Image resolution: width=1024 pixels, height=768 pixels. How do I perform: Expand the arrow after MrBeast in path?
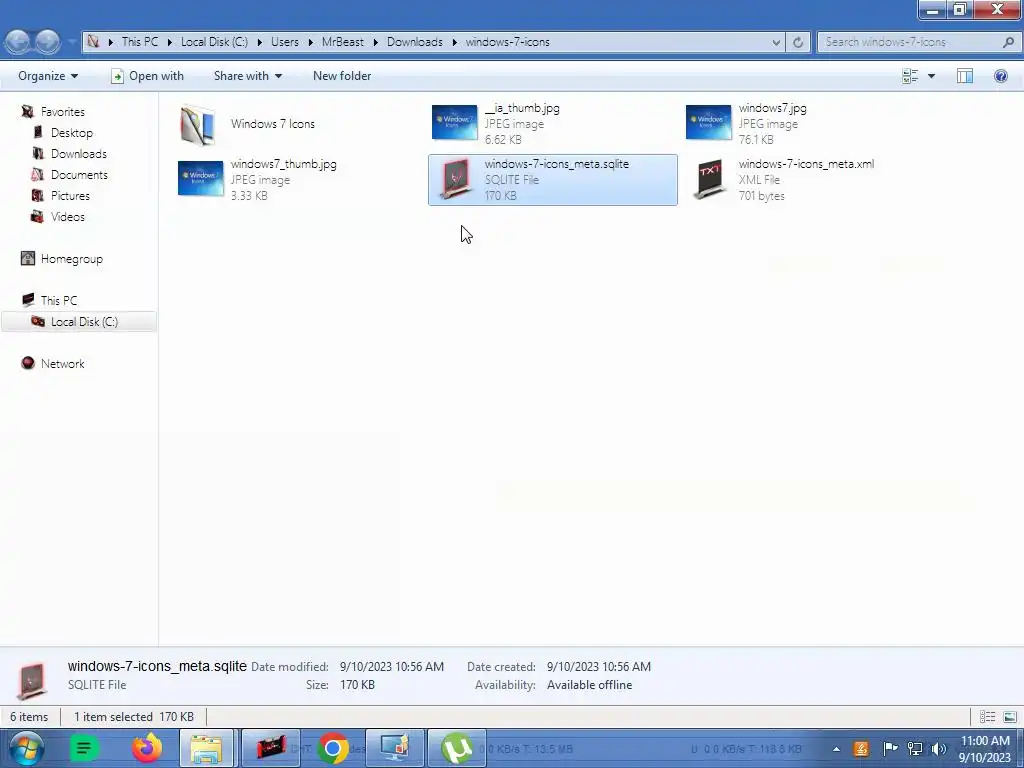(x=376, y=42)
